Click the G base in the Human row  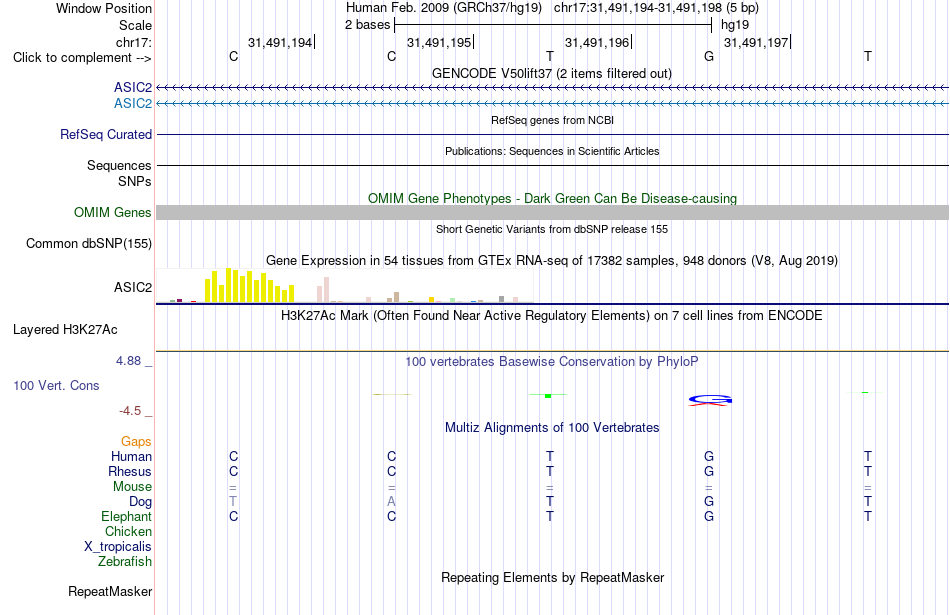709,456
